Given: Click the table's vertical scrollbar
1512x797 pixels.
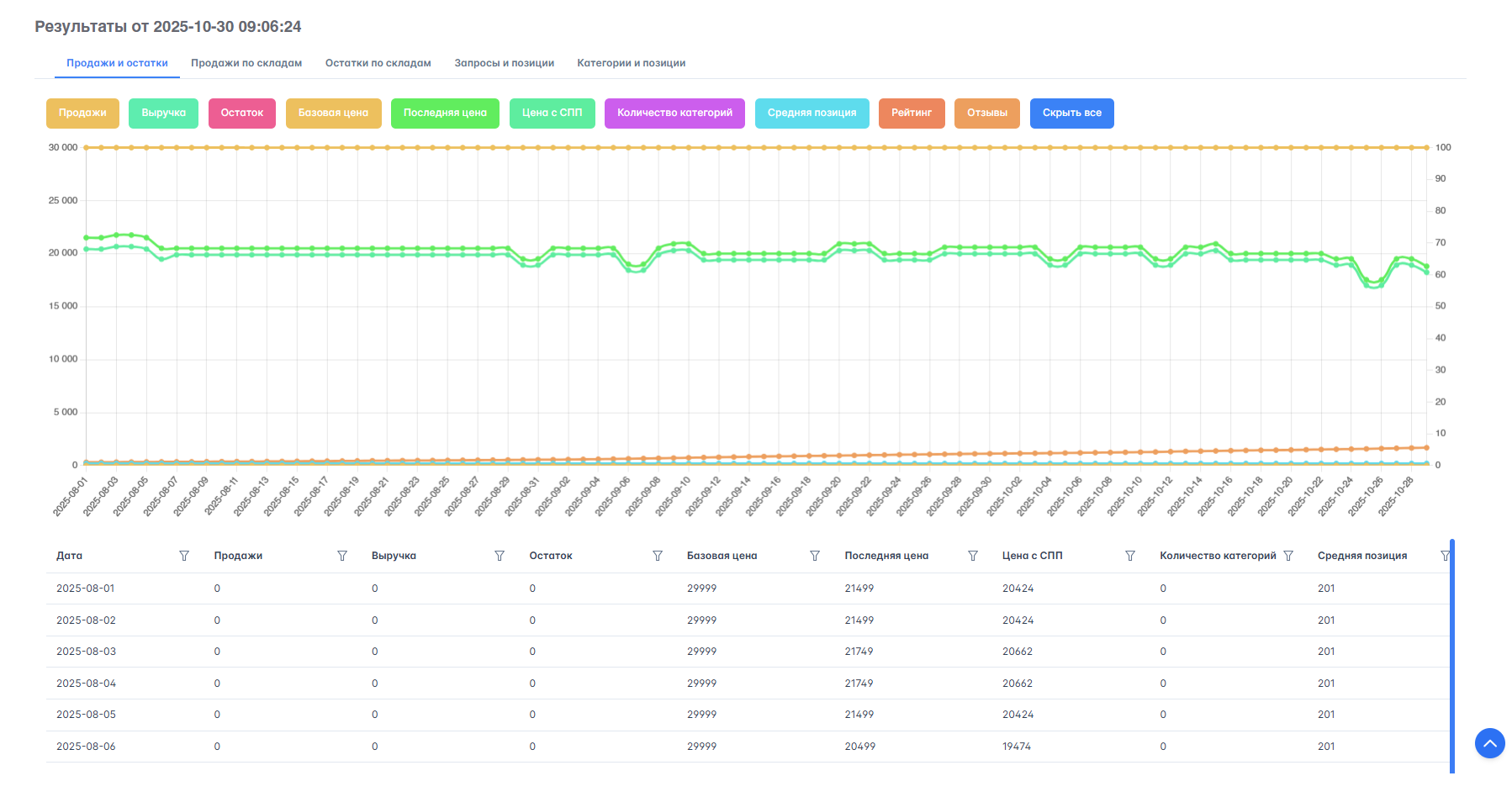Looking at the screenshot, I should tap(1451, 656).
